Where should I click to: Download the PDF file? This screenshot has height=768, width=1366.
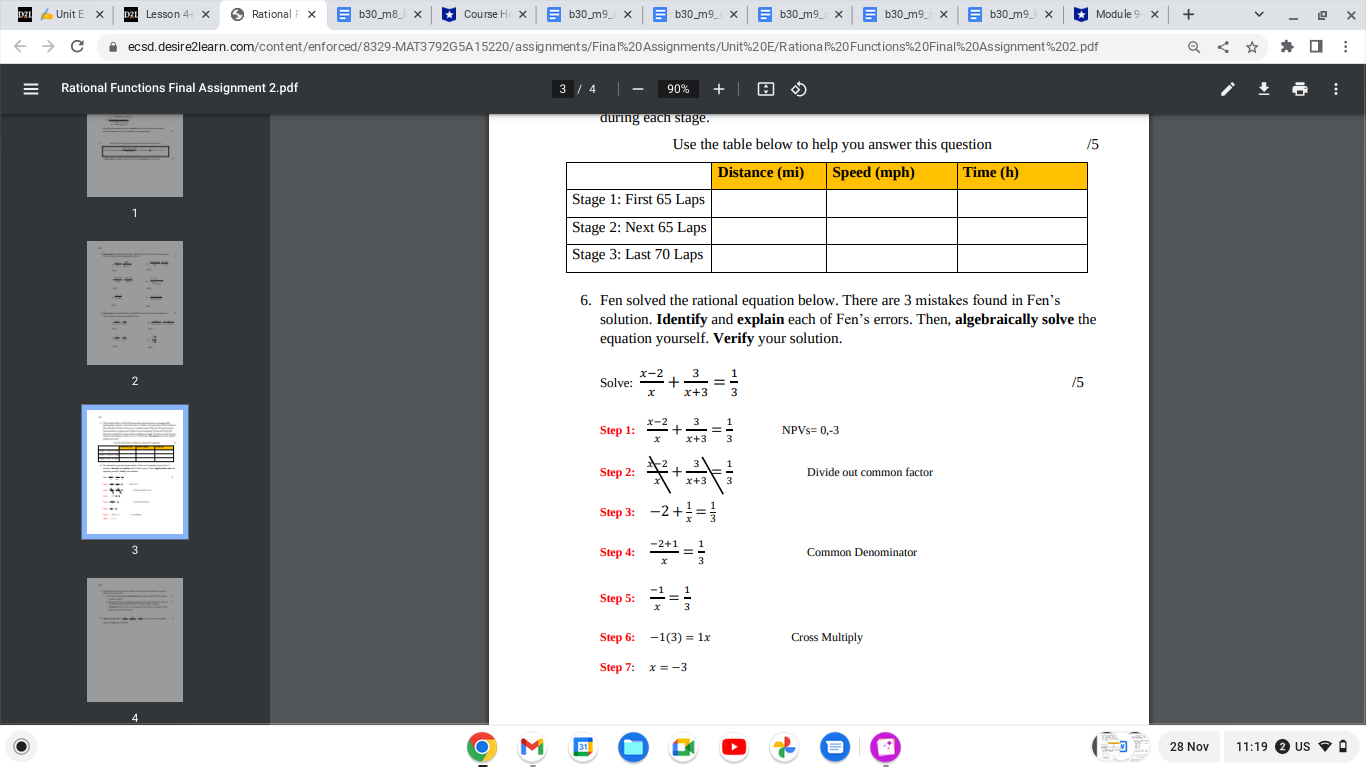point(1263,89)
